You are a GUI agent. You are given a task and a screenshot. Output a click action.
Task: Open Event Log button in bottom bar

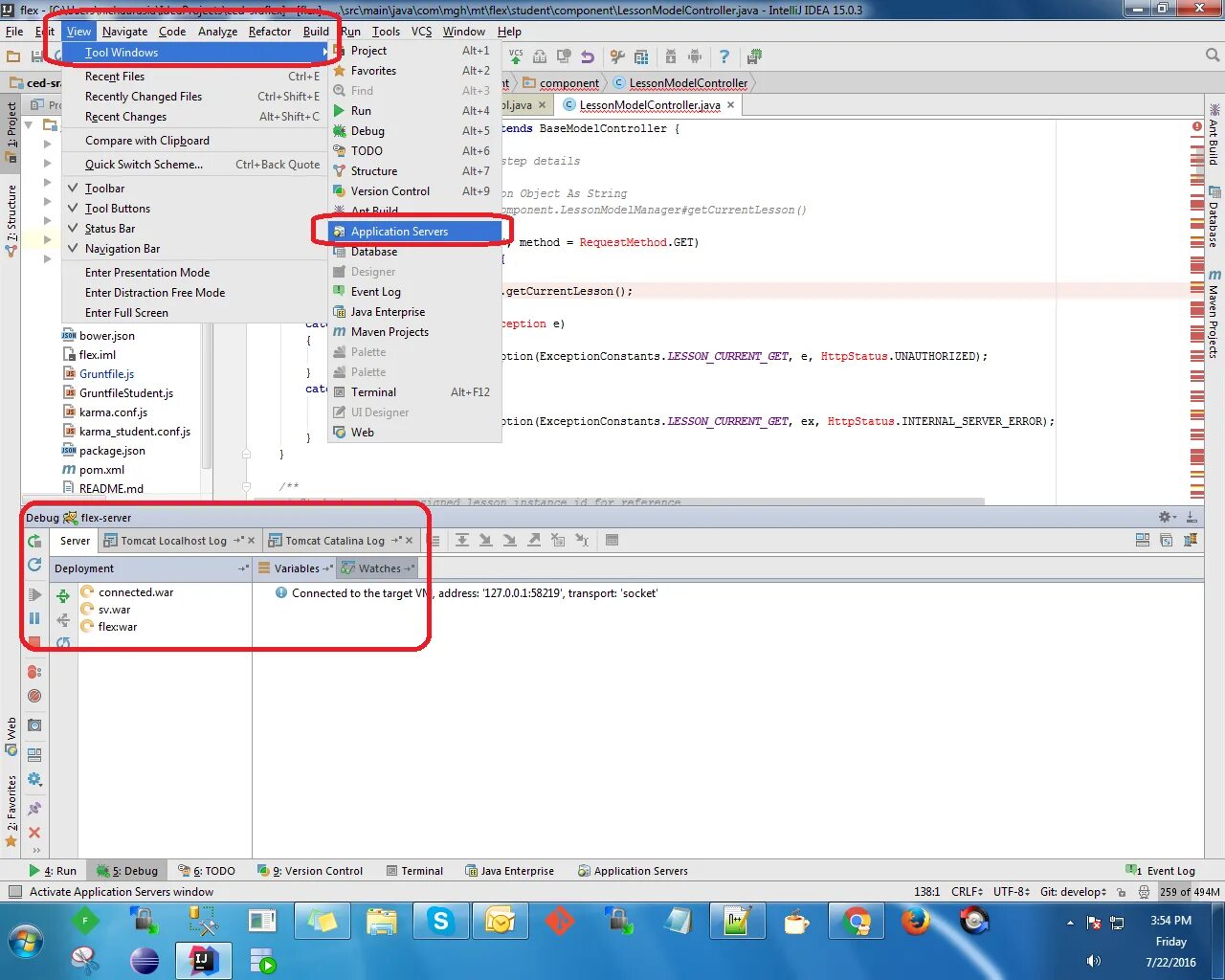(x=1161, y=871)
